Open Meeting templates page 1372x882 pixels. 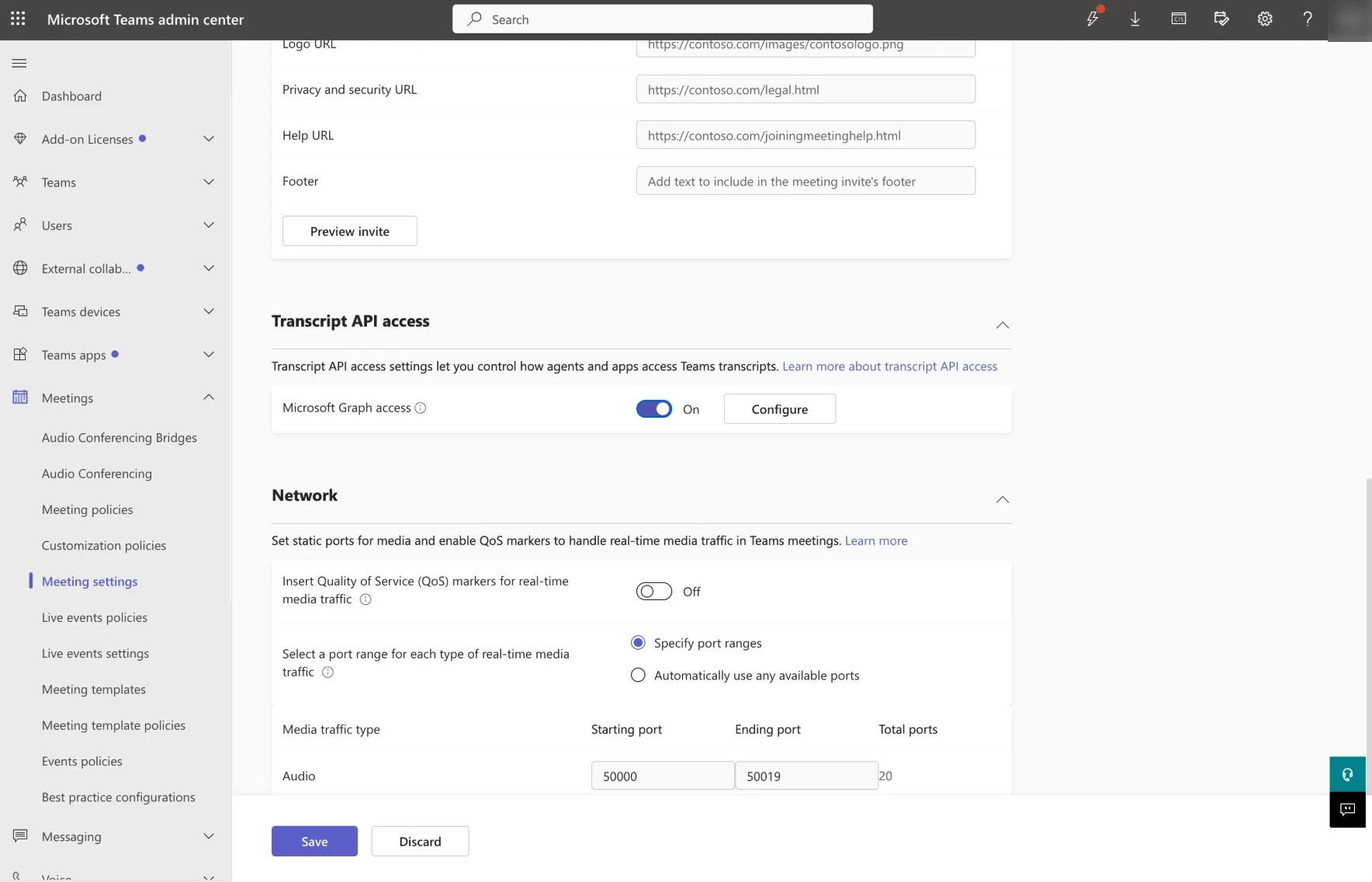94,689
